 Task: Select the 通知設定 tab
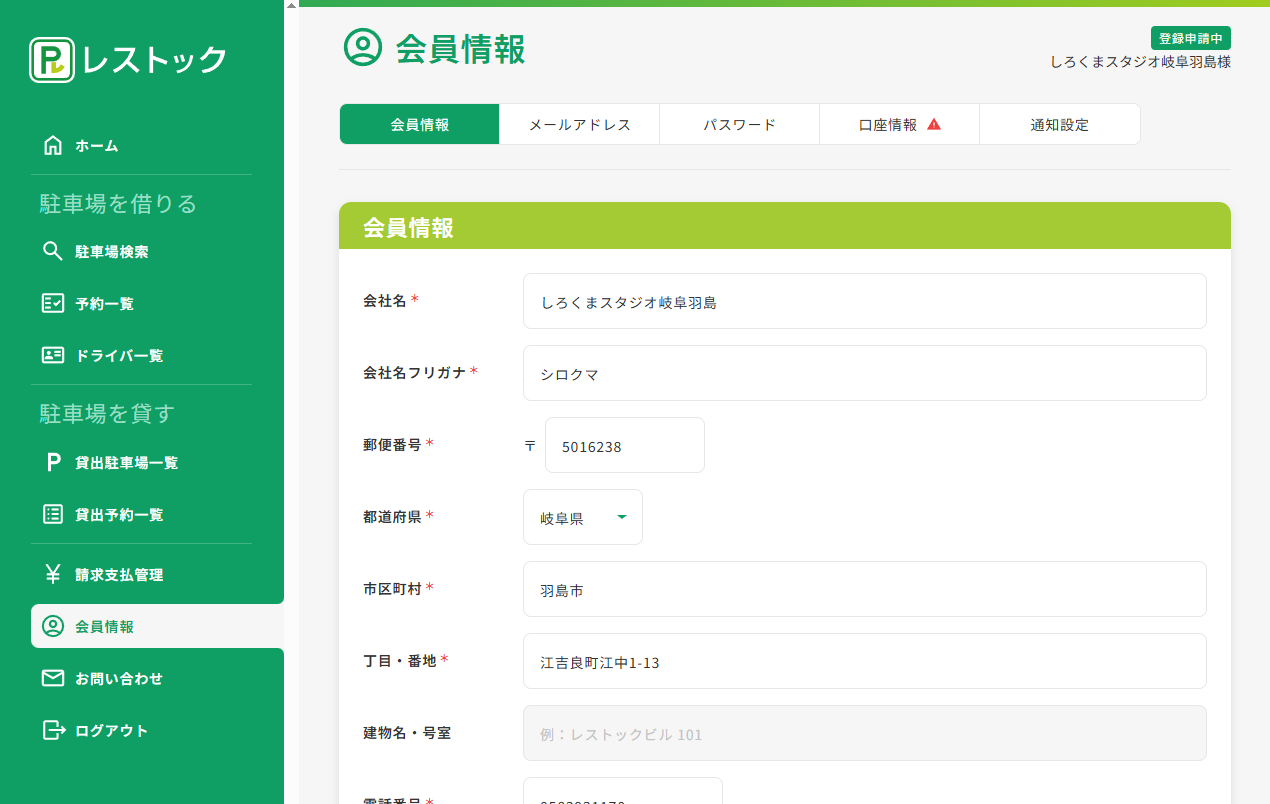tap(1059, 125)
